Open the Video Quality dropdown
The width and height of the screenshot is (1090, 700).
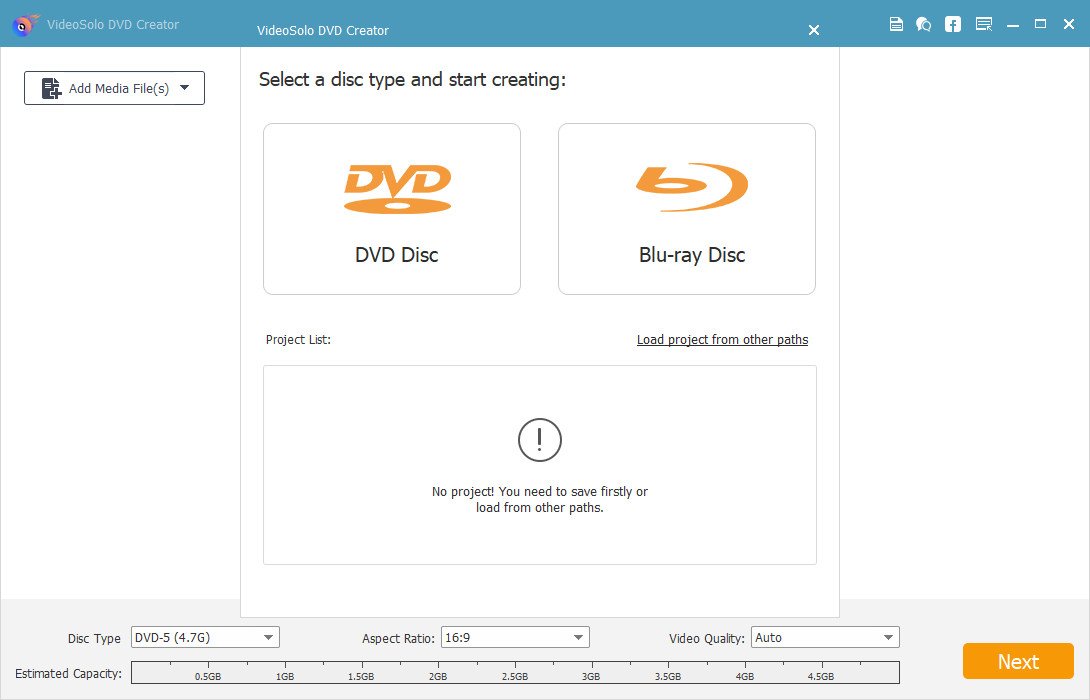click(x=825, y=637)
